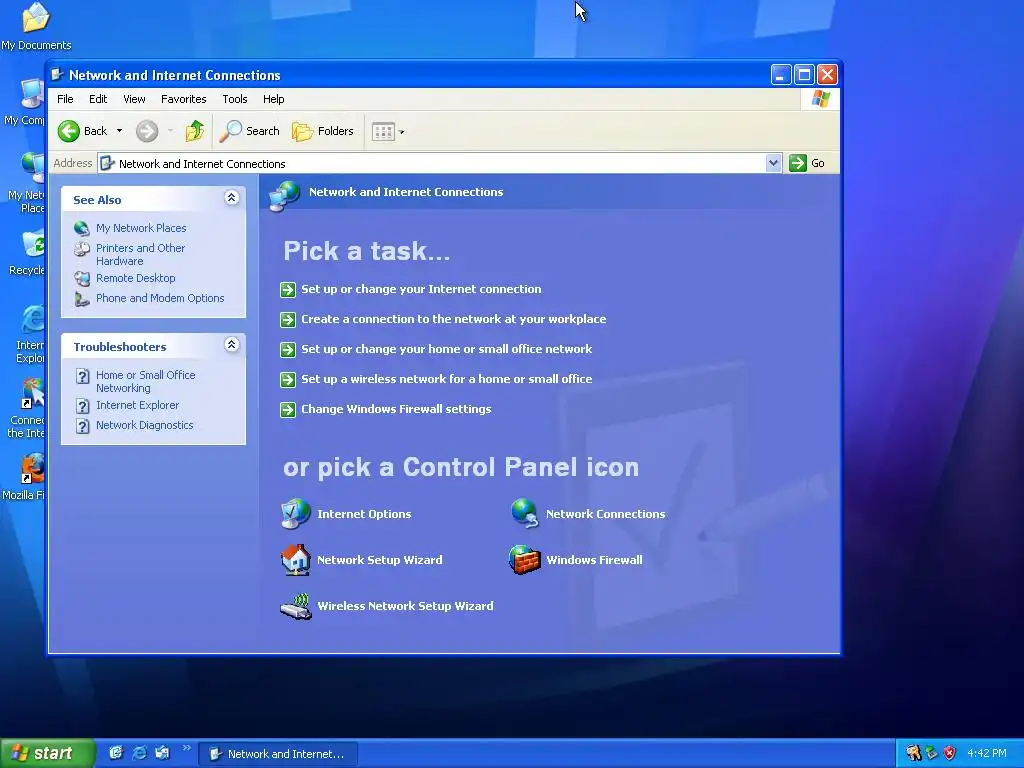Open the Help menu
Screen dimensions: 1024x768
click(x=274, y=99)
